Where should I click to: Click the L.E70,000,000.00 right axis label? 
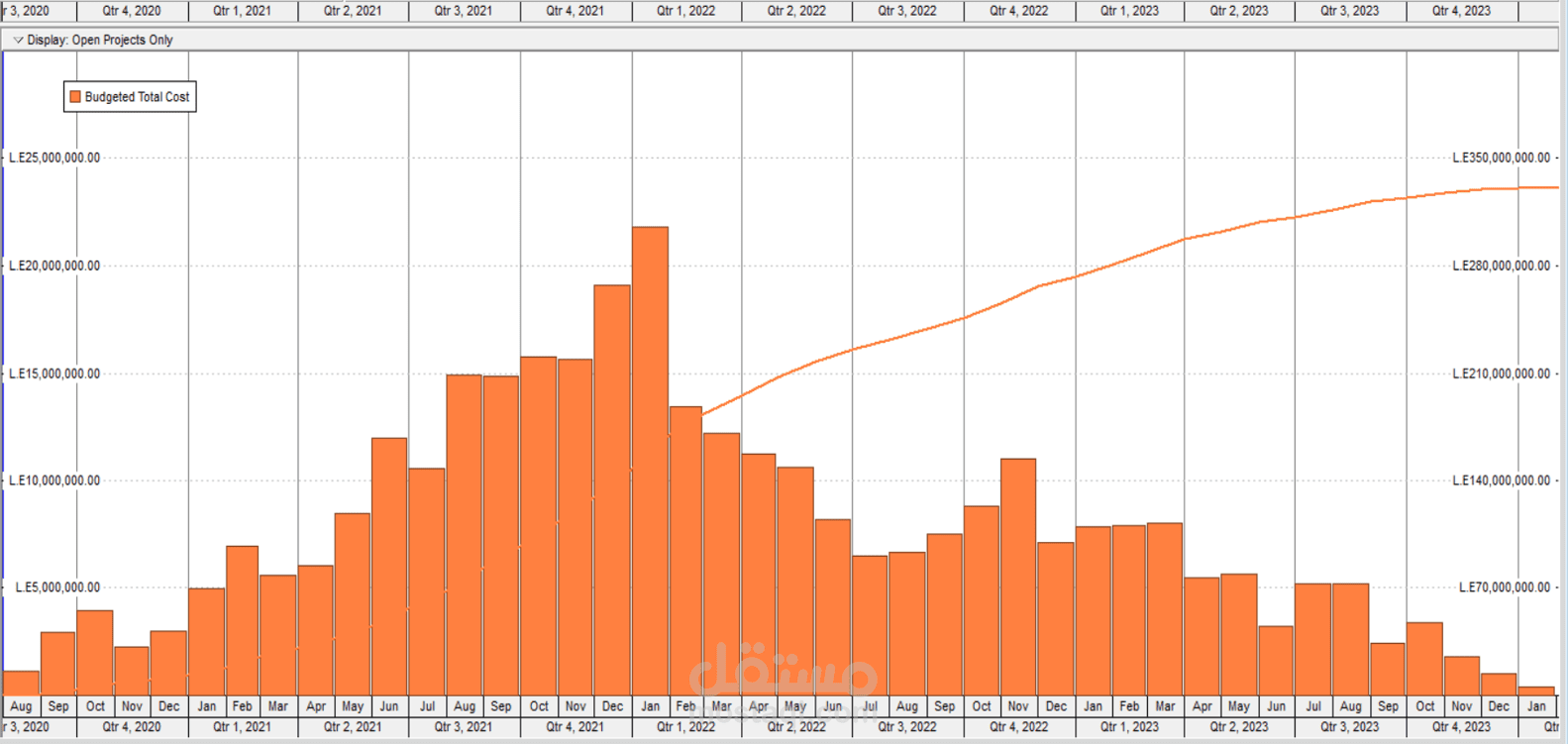(1505, 587)
